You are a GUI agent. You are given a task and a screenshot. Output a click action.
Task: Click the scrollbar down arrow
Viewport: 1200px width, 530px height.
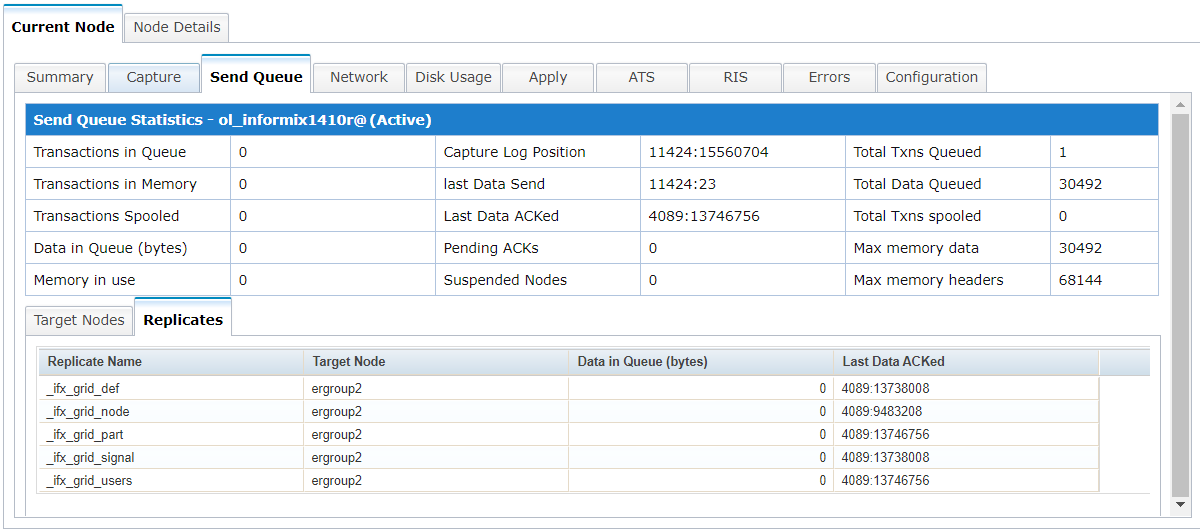point(1179,504)
